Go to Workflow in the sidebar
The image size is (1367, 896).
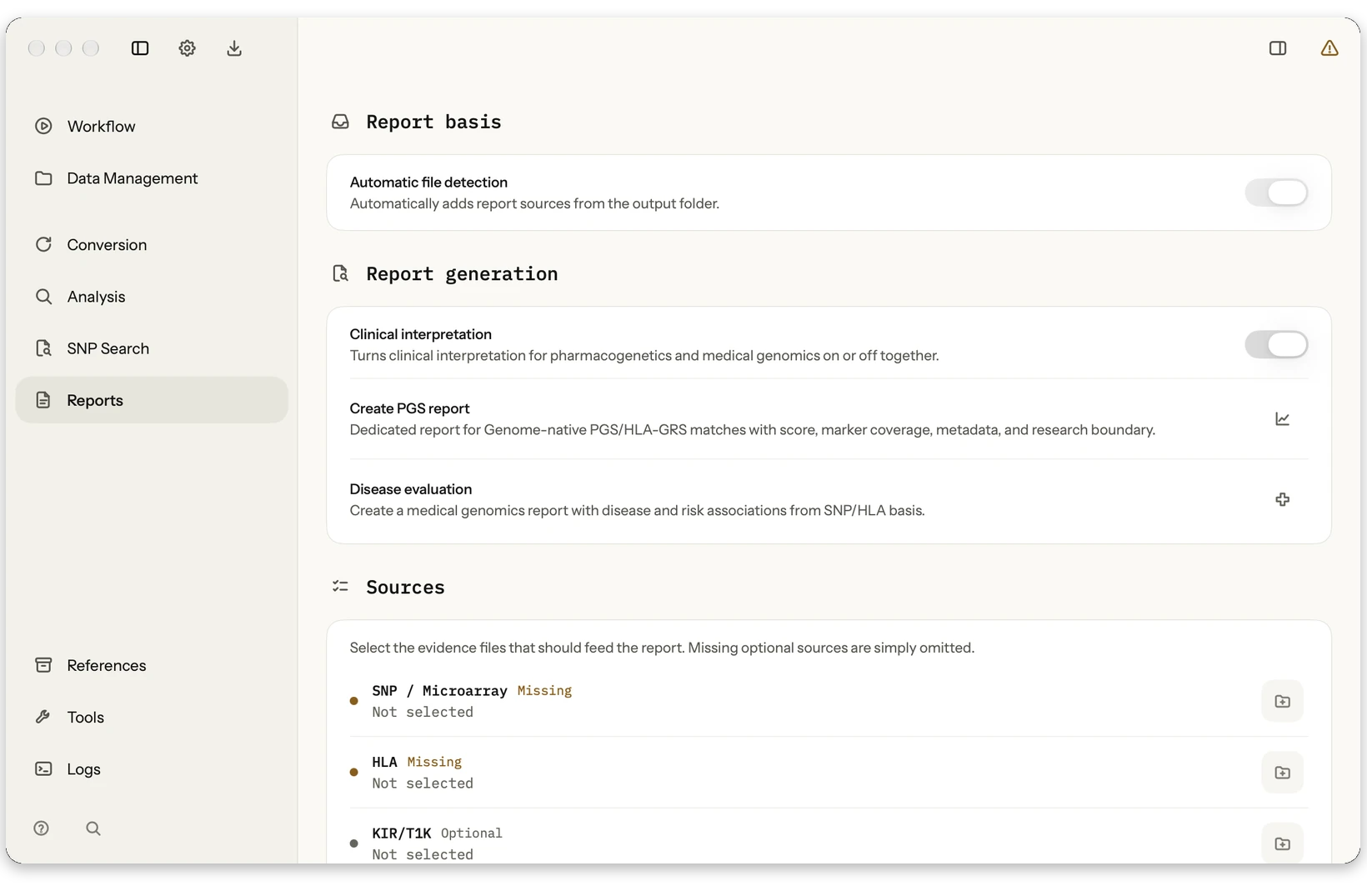pos(152,127)
